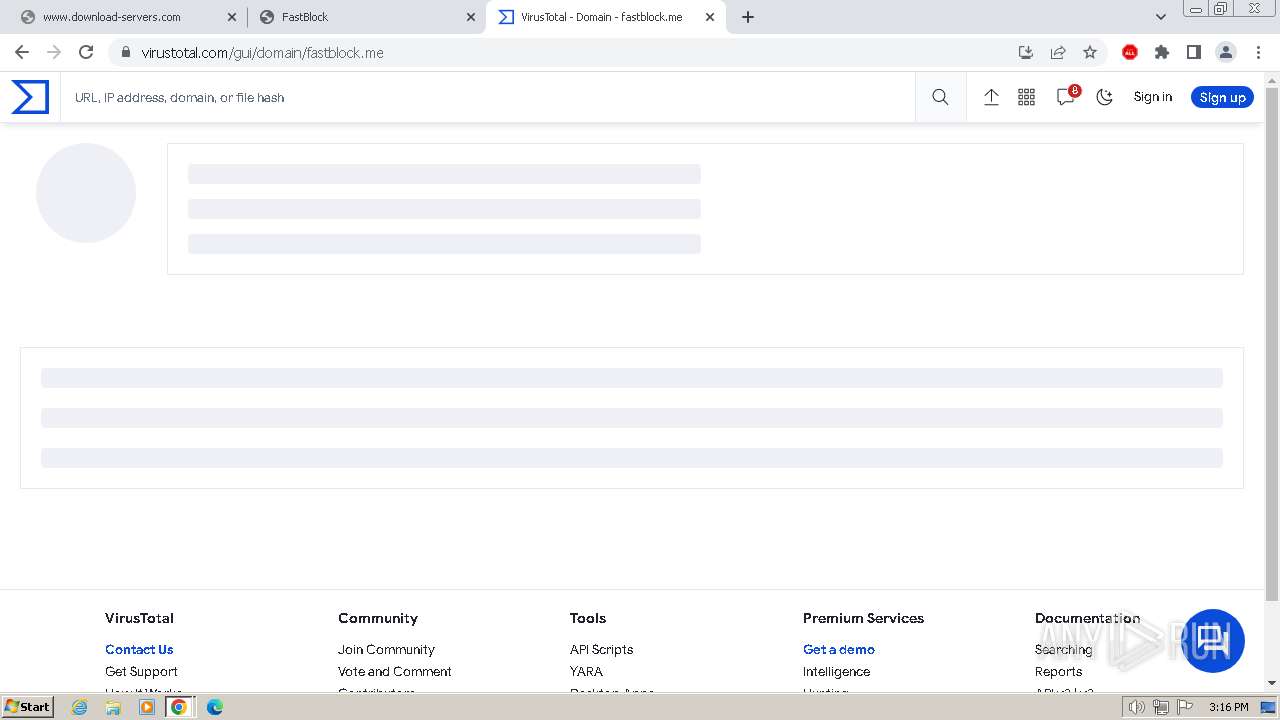Click the volume speaker tray icon
This screenshot has width=1280, height=720.
pos(1136,707)
